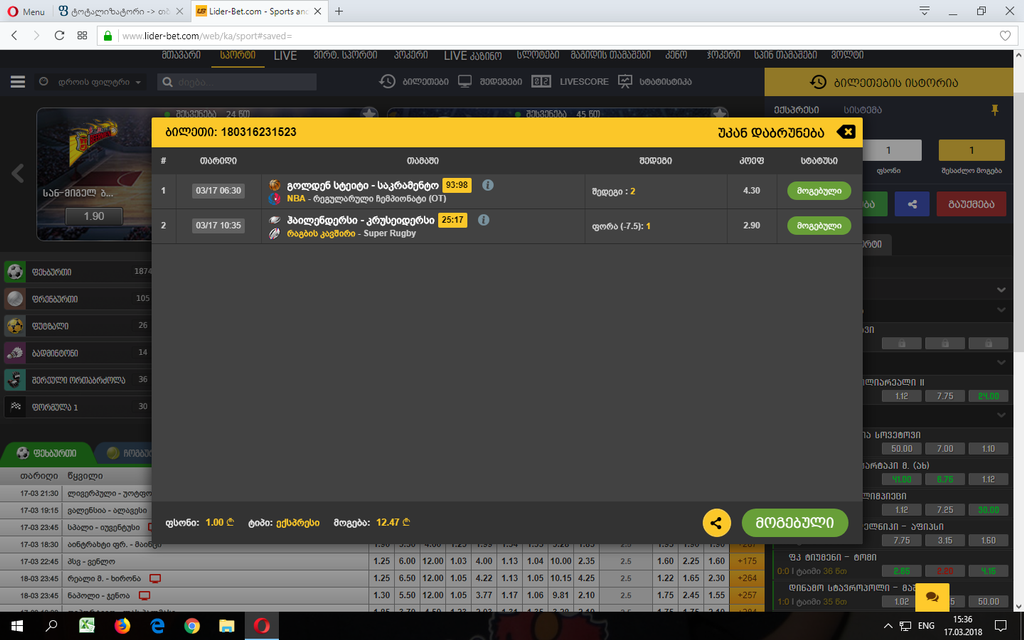The image size is (1024, 640).
Task: Select ფეხბურთი football in sports list
Action: (77, 272)
